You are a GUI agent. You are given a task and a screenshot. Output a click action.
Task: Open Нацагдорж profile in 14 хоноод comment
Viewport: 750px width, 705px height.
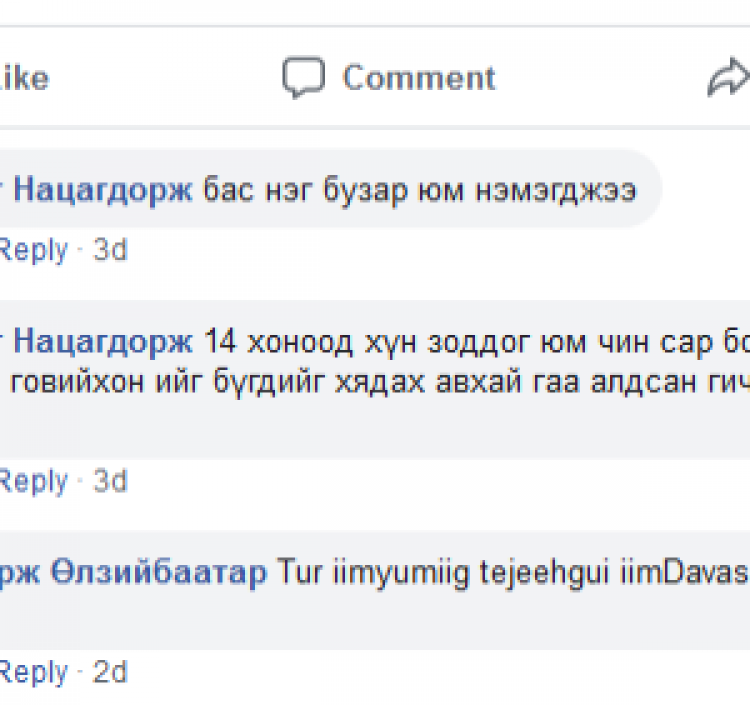coord(103,342)
